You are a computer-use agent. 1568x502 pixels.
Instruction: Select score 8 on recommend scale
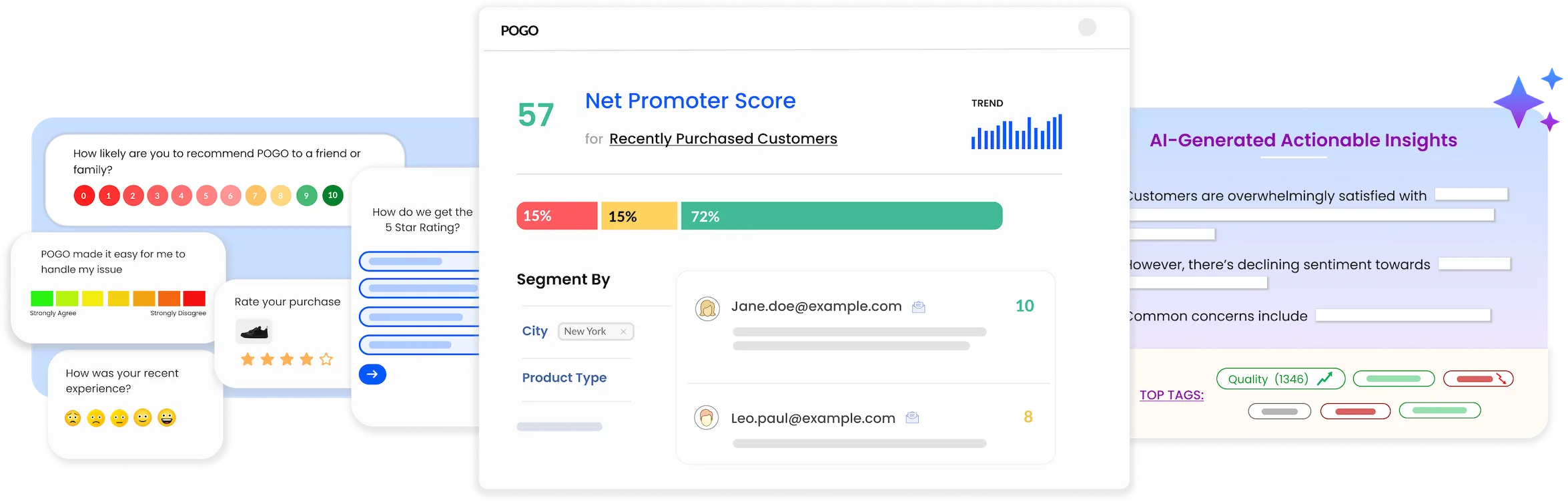280,196
